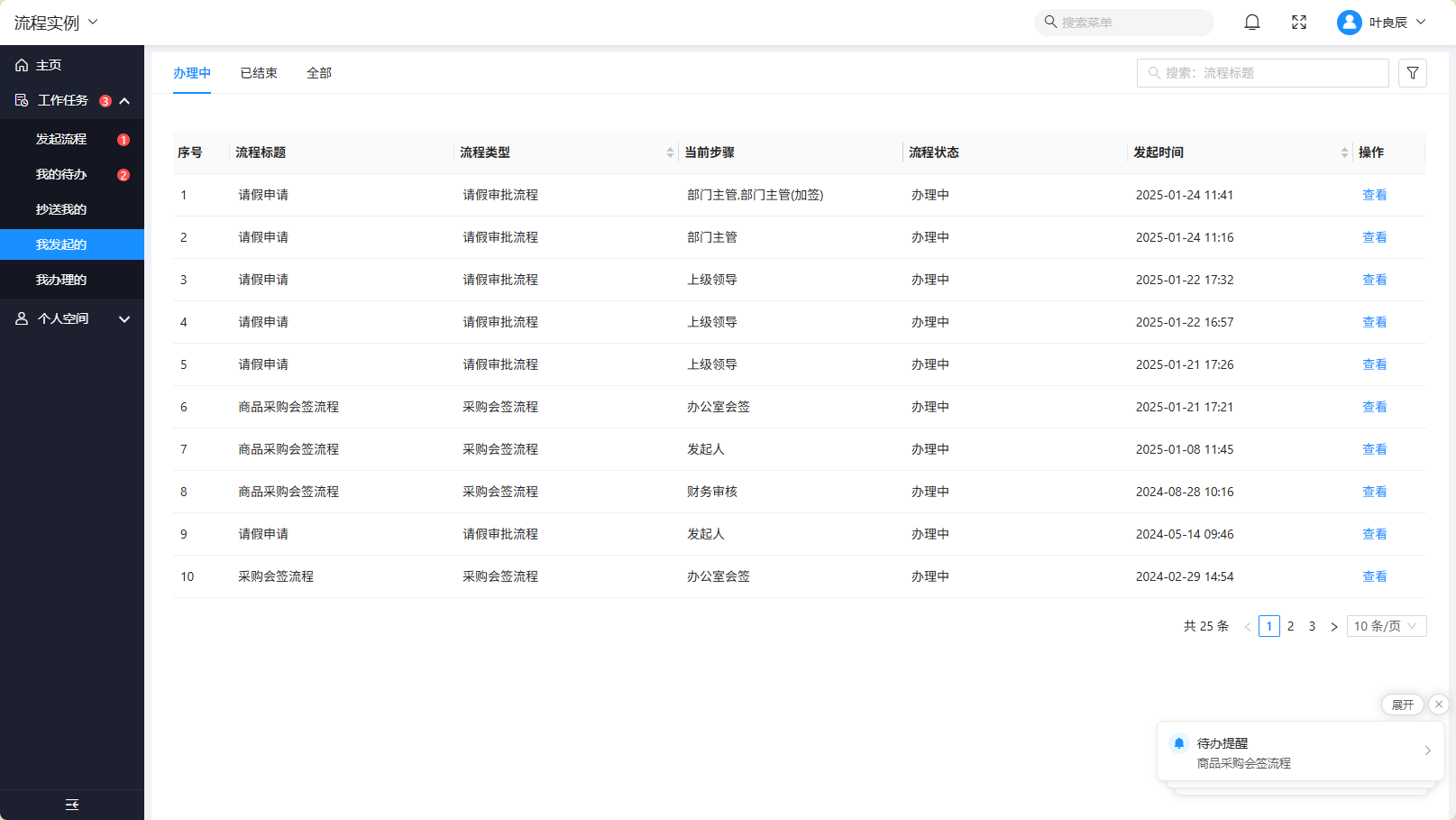Click the 展开 button above reminder

1402,705
